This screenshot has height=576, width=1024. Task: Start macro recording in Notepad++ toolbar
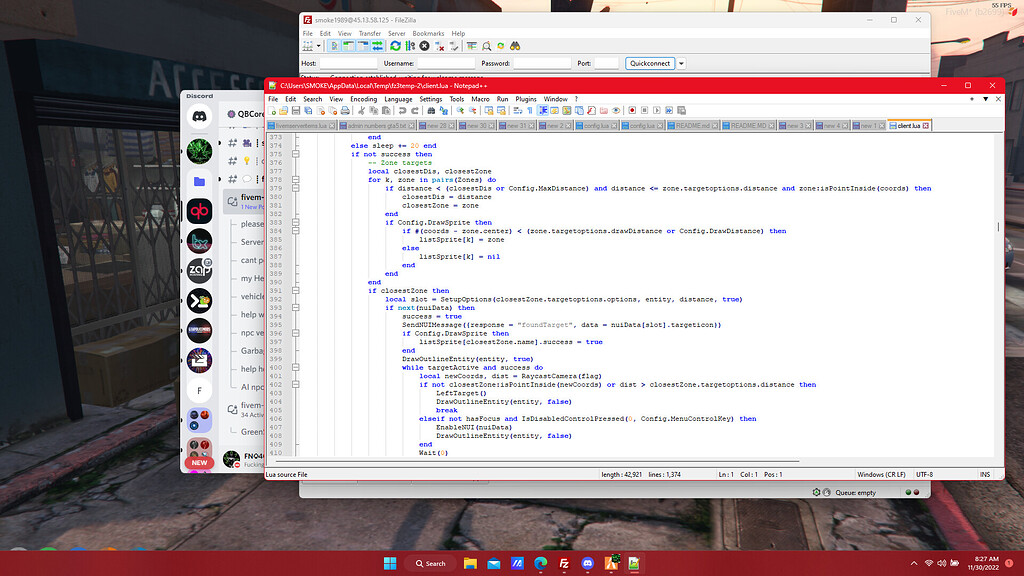632,111
